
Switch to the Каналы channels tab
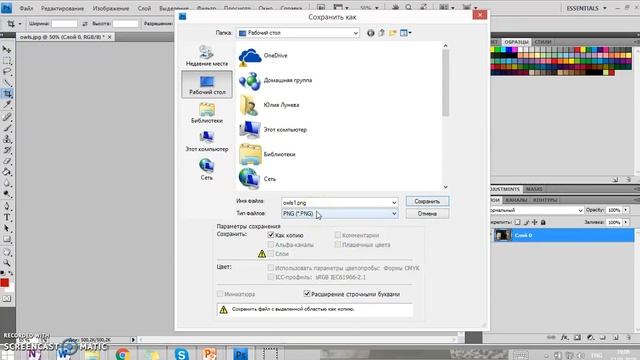516,200
